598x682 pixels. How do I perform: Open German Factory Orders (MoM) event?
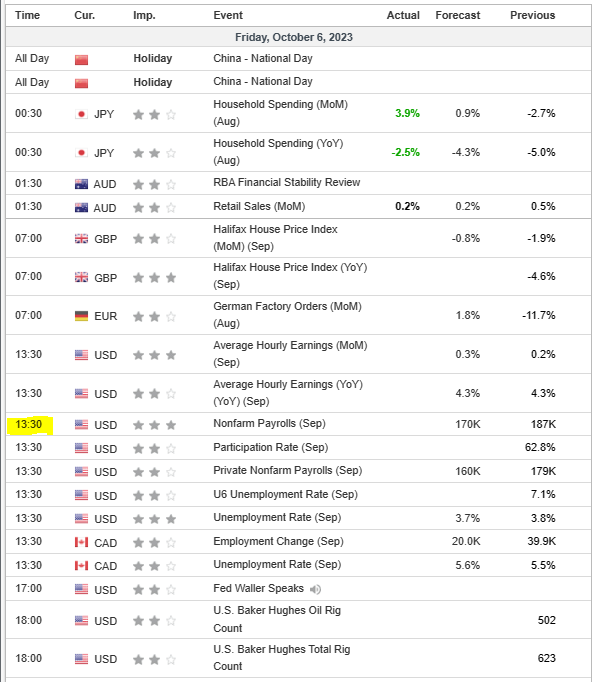click(287, 314)
